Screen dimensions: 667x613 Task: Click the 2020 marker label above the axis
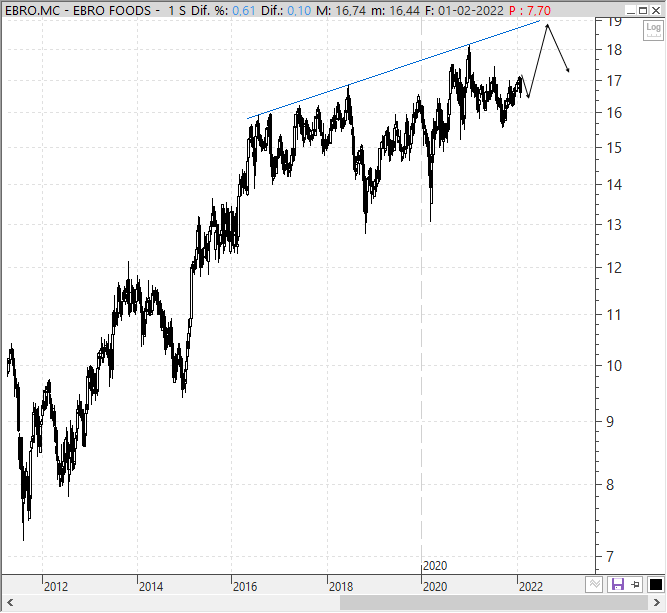(x=435, y=566)
